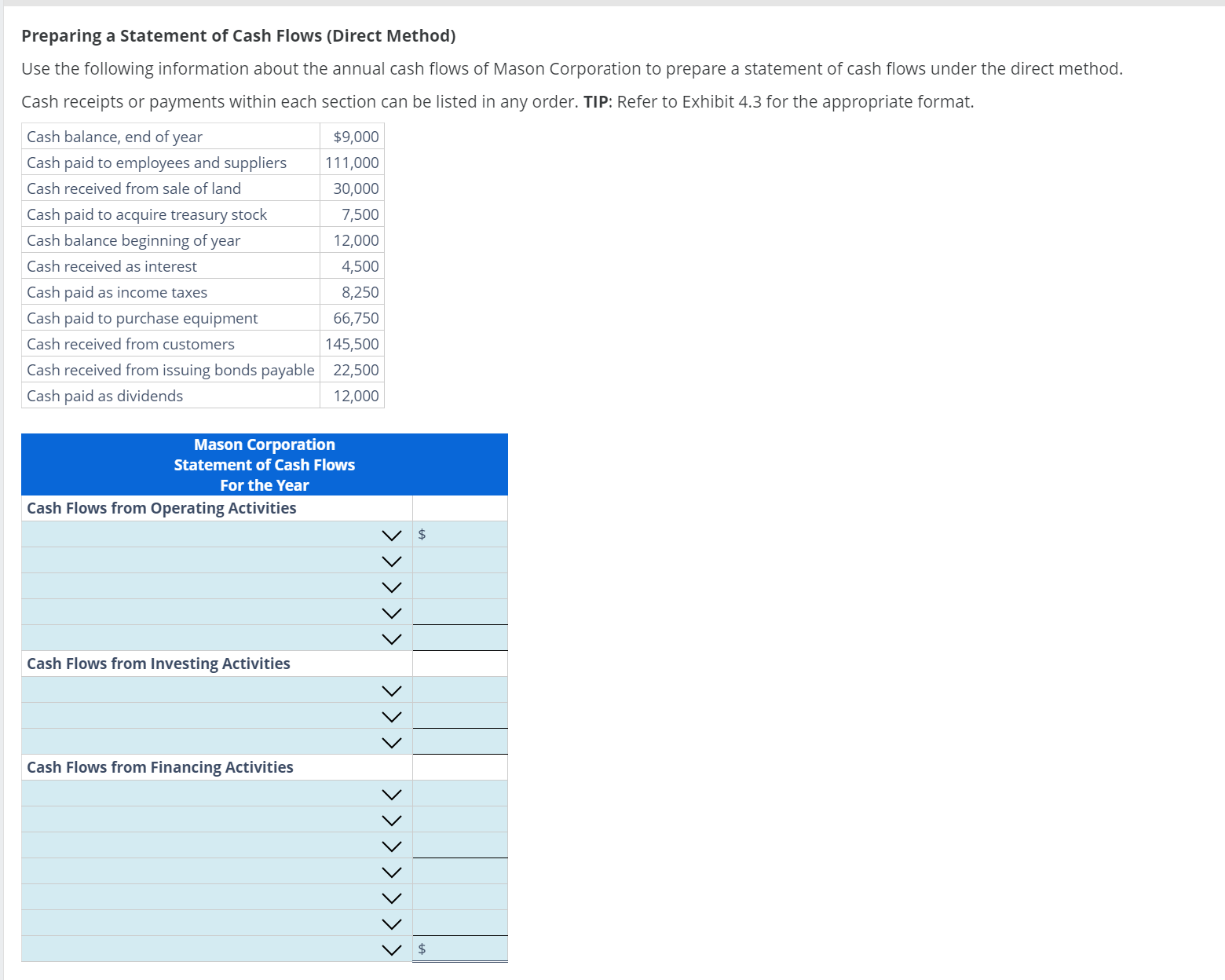This screenshot has height=980, width=1225.
Task: Click the amount field beside the first Investing dropdown
Action: coord(460,689)
